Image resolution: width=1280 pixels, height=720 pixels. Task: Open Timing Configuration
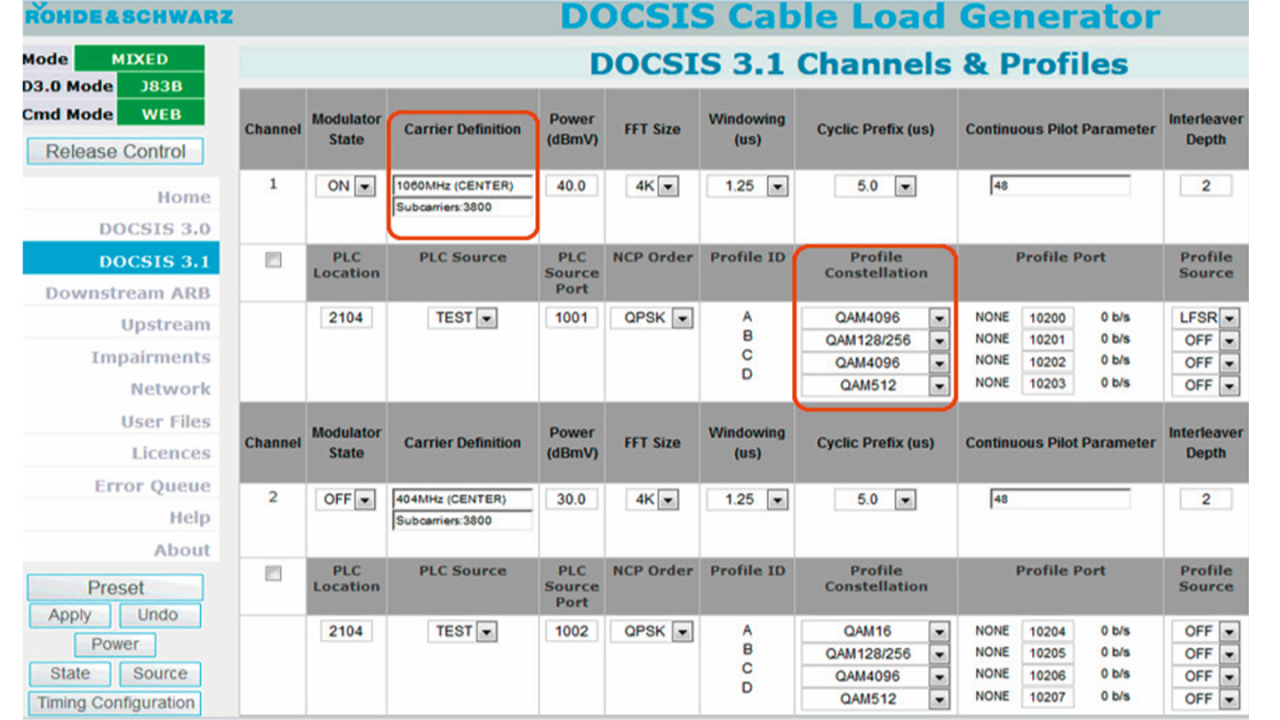tap(115, 703)
